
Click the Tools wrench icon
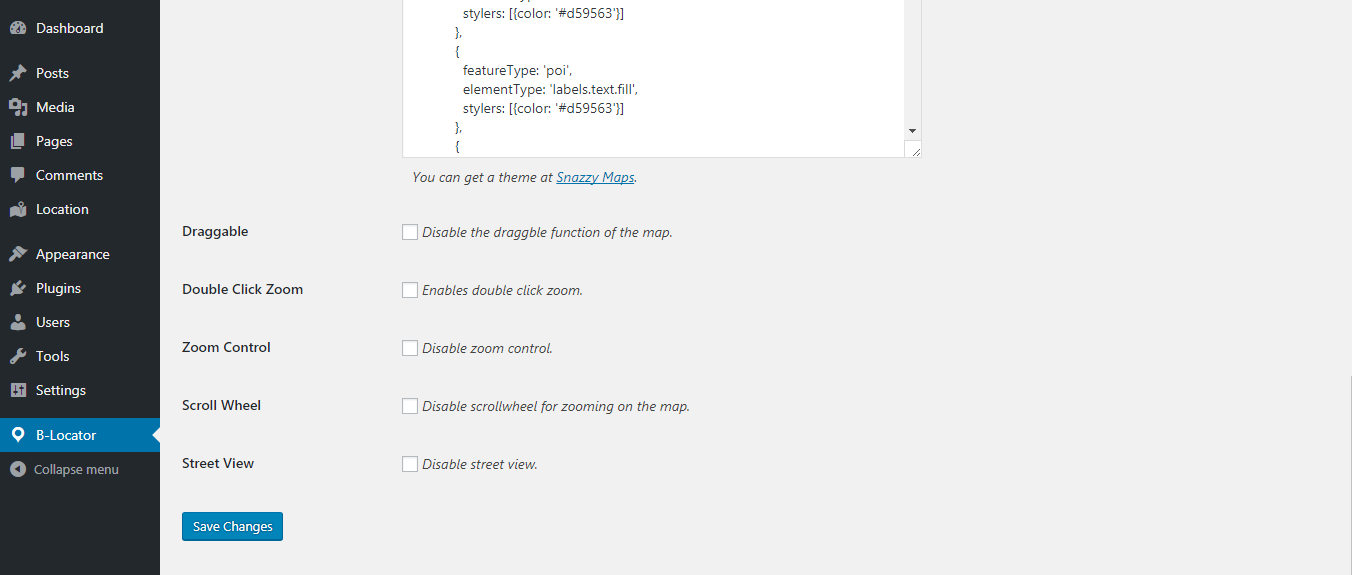pyautogui.click(x=18, y=356)
